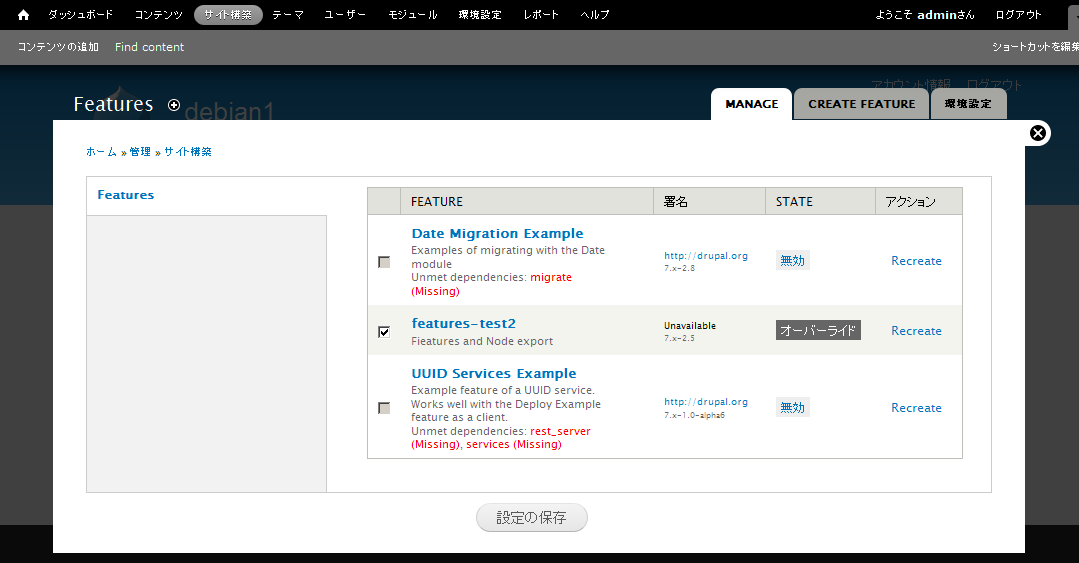Close the overlay with the X button
The width and height of the screenshot is (1079, 563).
coord(1038,133)
